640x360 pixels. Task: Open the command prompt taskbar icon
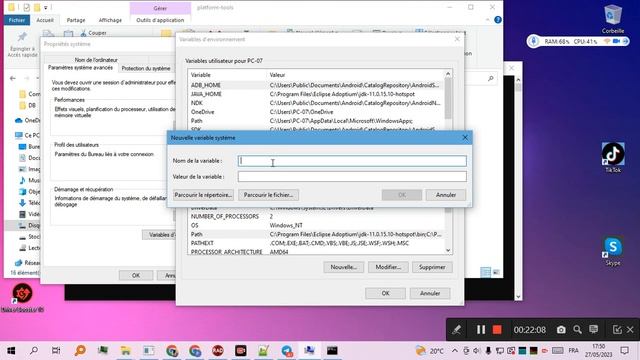coord(332,350)
